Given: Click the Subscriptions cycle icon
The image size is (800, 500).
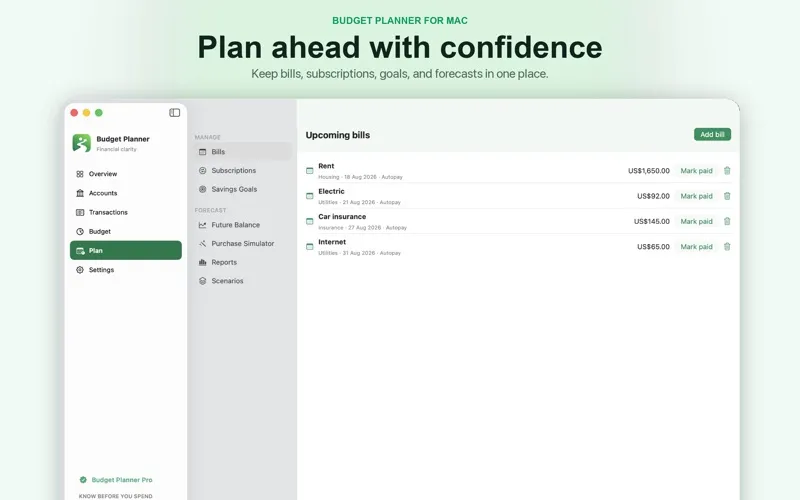Looking at the screenshot, I should pos(203,170).
